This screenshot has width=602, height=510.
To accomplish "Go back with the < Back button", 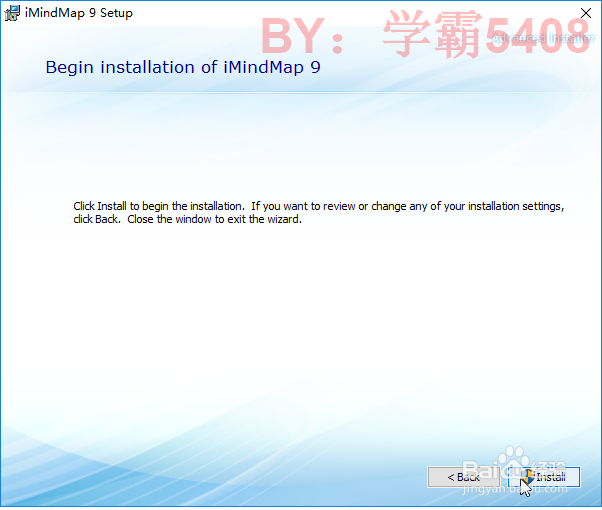I will pyautogui.click(x=463, y=477).
